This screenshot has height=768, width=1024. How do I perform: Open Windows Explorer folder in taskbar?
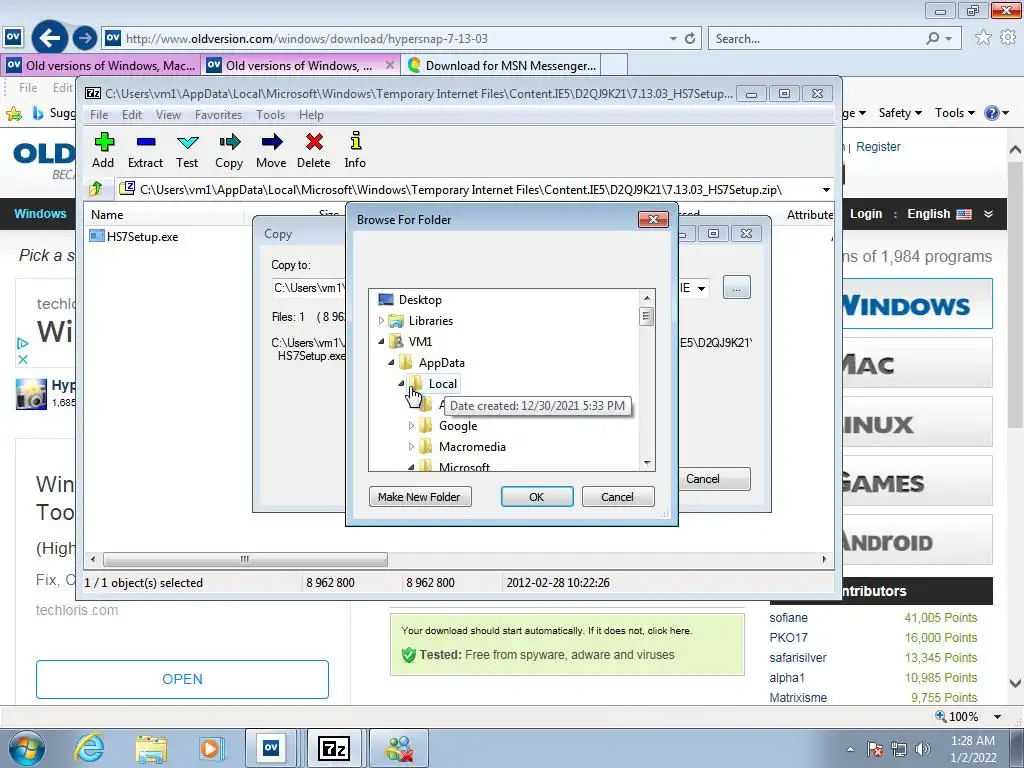pos(152,748)
